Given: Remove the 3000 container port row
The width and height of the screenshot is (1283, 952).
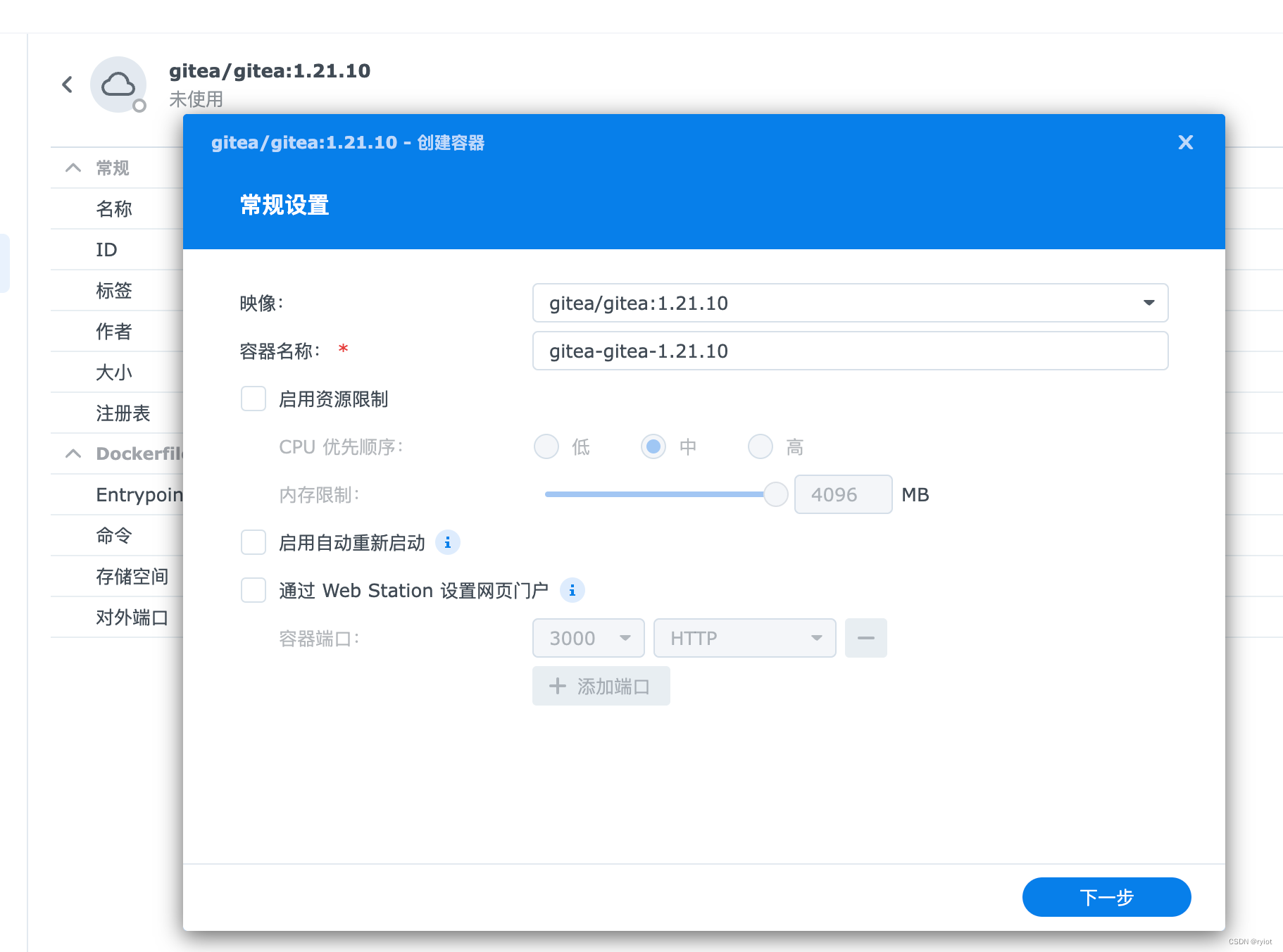Looking at the screenshot, I should [866, 638].
